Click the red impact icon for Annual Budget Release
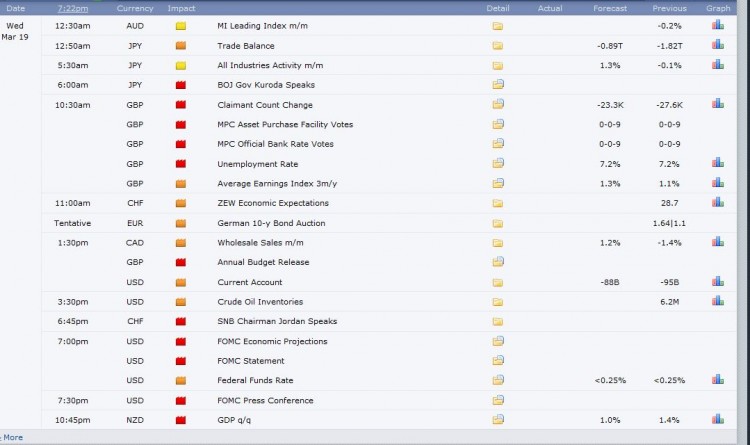This screenshot has height=445, width=750. (181, 262)
